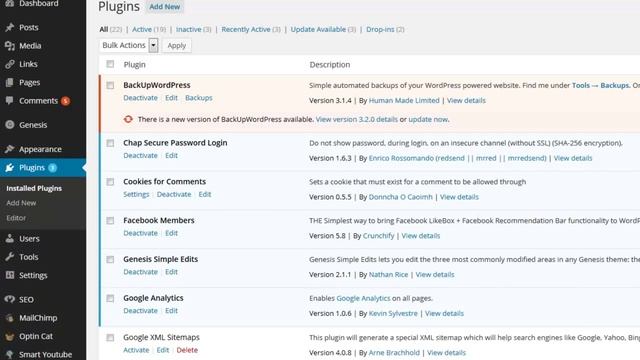This screenshot has height=360, width=640.
Task: Open the Settings menu
Action: (x=33, y=275)
